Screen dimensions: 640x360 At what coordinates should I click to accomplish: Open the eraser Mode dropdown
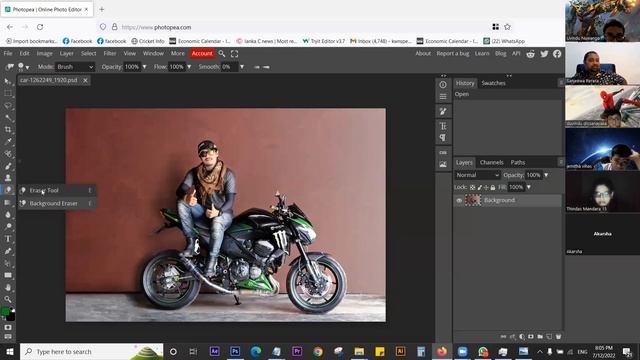tap(75, 67)
